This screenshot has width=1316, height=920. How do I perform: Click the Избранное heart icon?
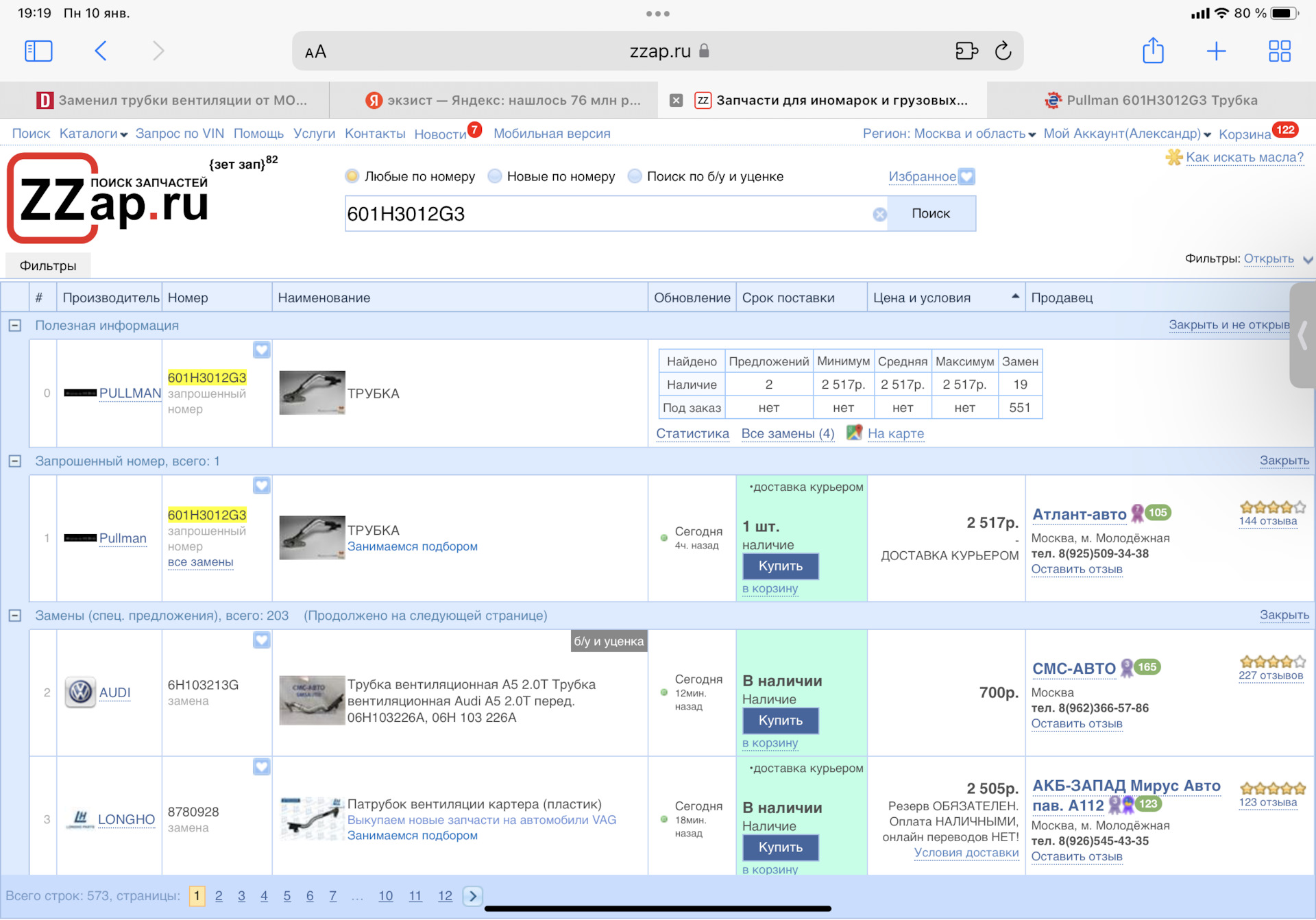[x=966, y=177]
